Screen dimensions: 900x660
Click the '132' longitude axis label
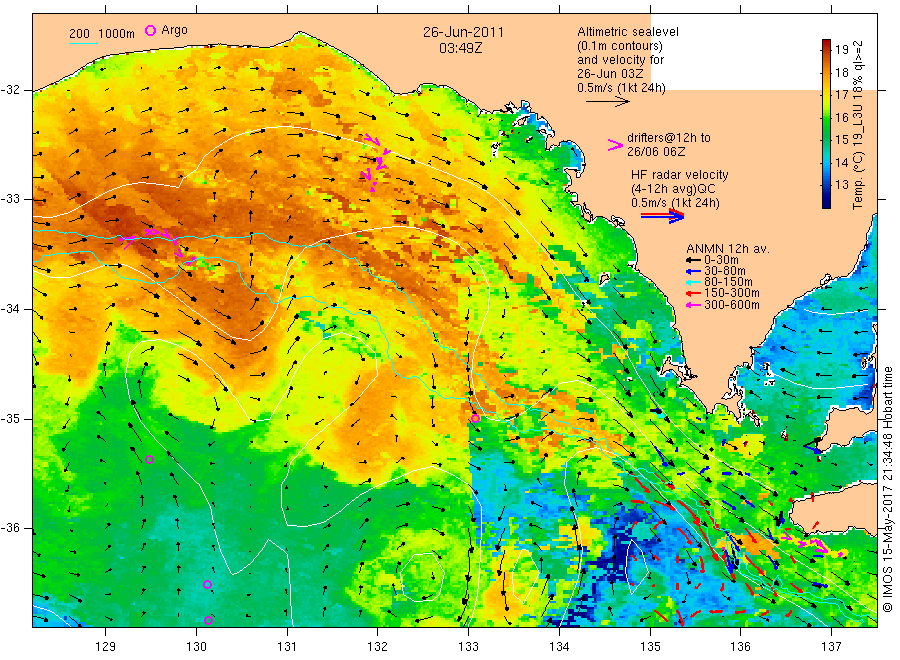click(x=378, y=647)
